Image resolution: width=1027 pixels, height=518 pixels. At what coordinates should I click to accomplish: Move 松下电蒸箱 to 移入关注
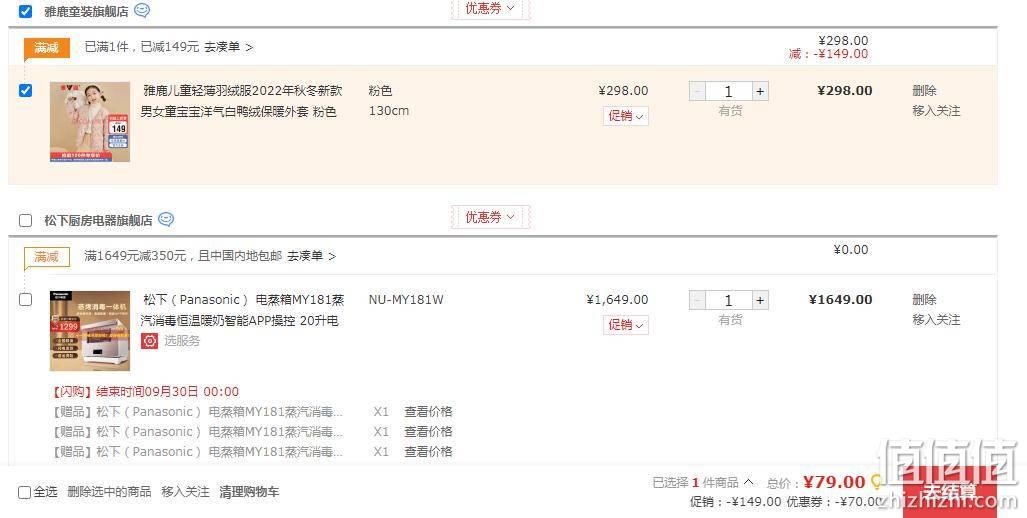coord(936,320)
